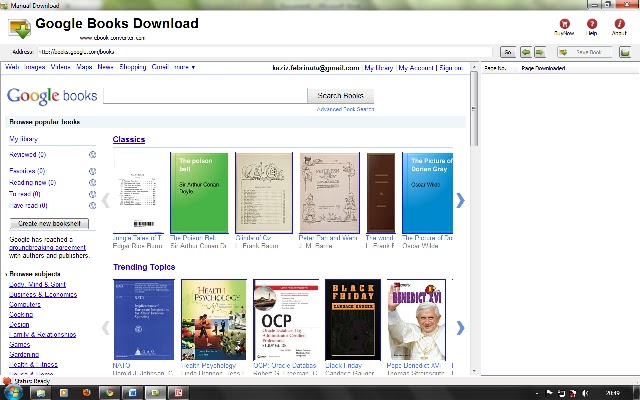The height and width of the screenshot is (400, 640).
Task: Open the Images link in Google navigation
Action: pos(35,67)
